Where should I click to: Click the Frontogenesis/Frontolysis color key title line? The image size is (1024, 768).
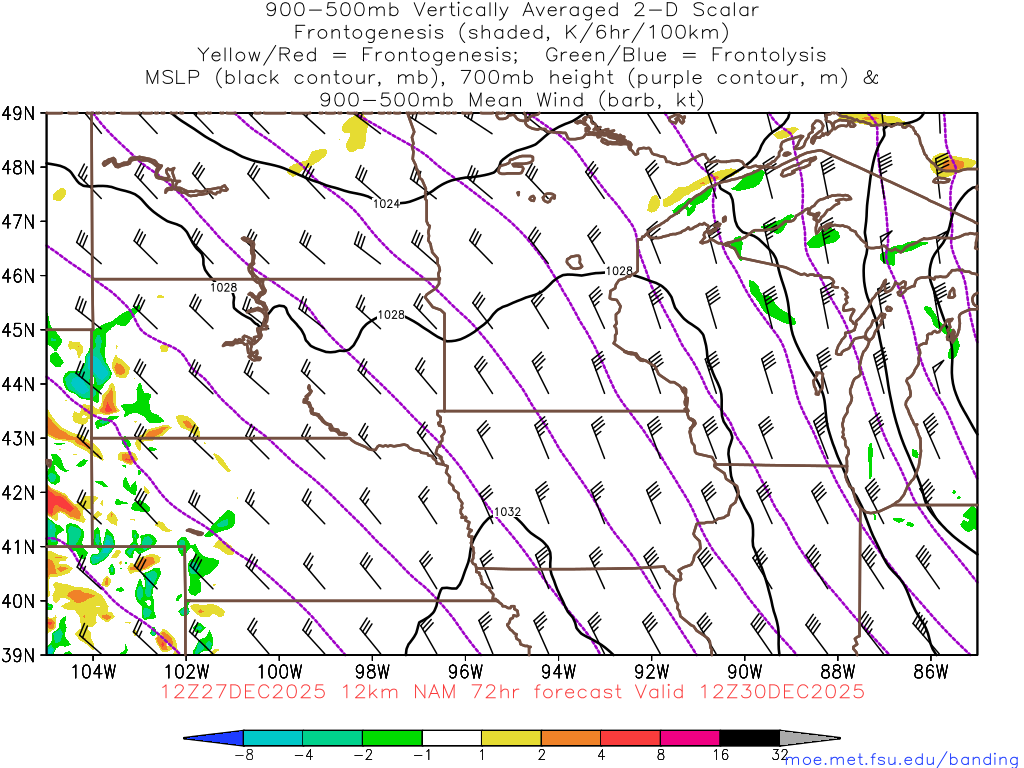coord(512,54)
